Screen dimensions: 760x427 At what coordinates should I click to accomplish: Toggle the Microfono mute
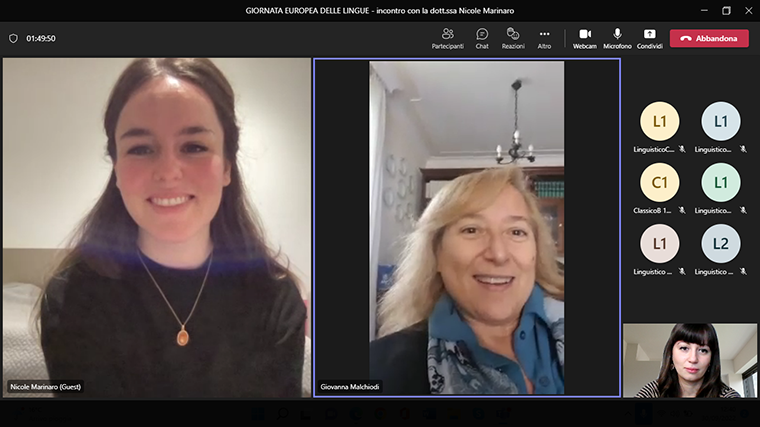pos(617,38)
